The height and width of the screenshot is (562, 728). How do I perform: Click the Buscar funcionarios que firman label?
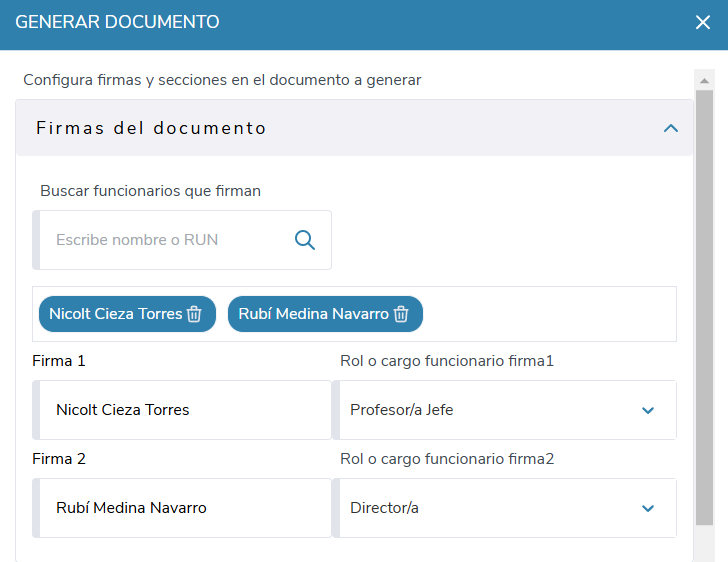[x=150, y=191]
